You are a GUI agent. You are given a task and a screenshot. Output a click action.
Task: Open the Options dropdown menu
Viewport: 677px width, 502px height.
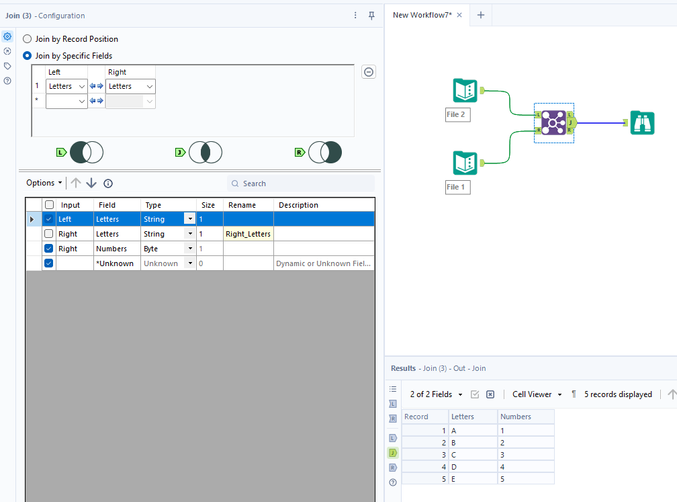click(x=44, y=183)
